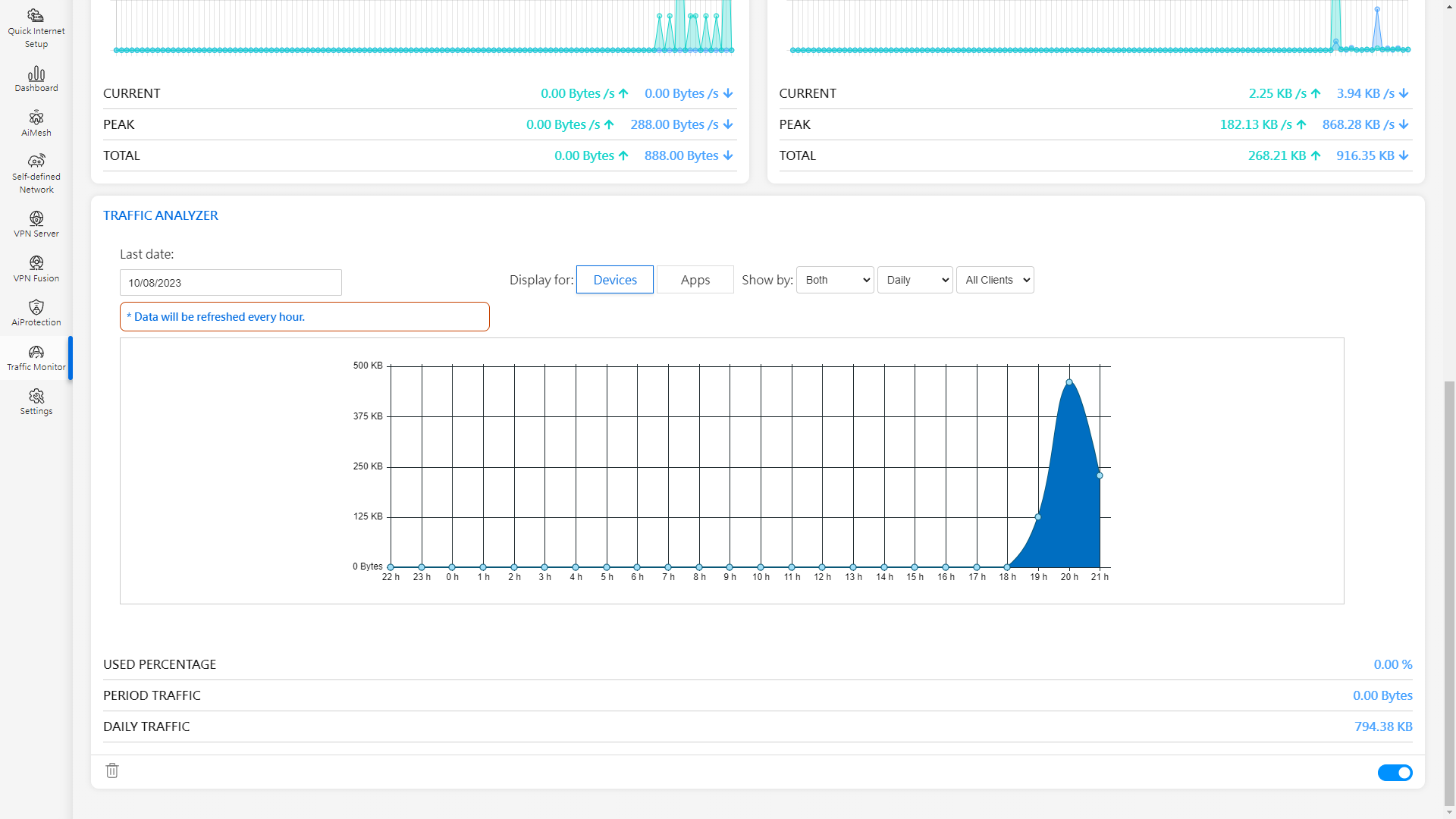Expand the All Clients dropdown
This screenshot has width=1456, height=819.
click(995, 280)
